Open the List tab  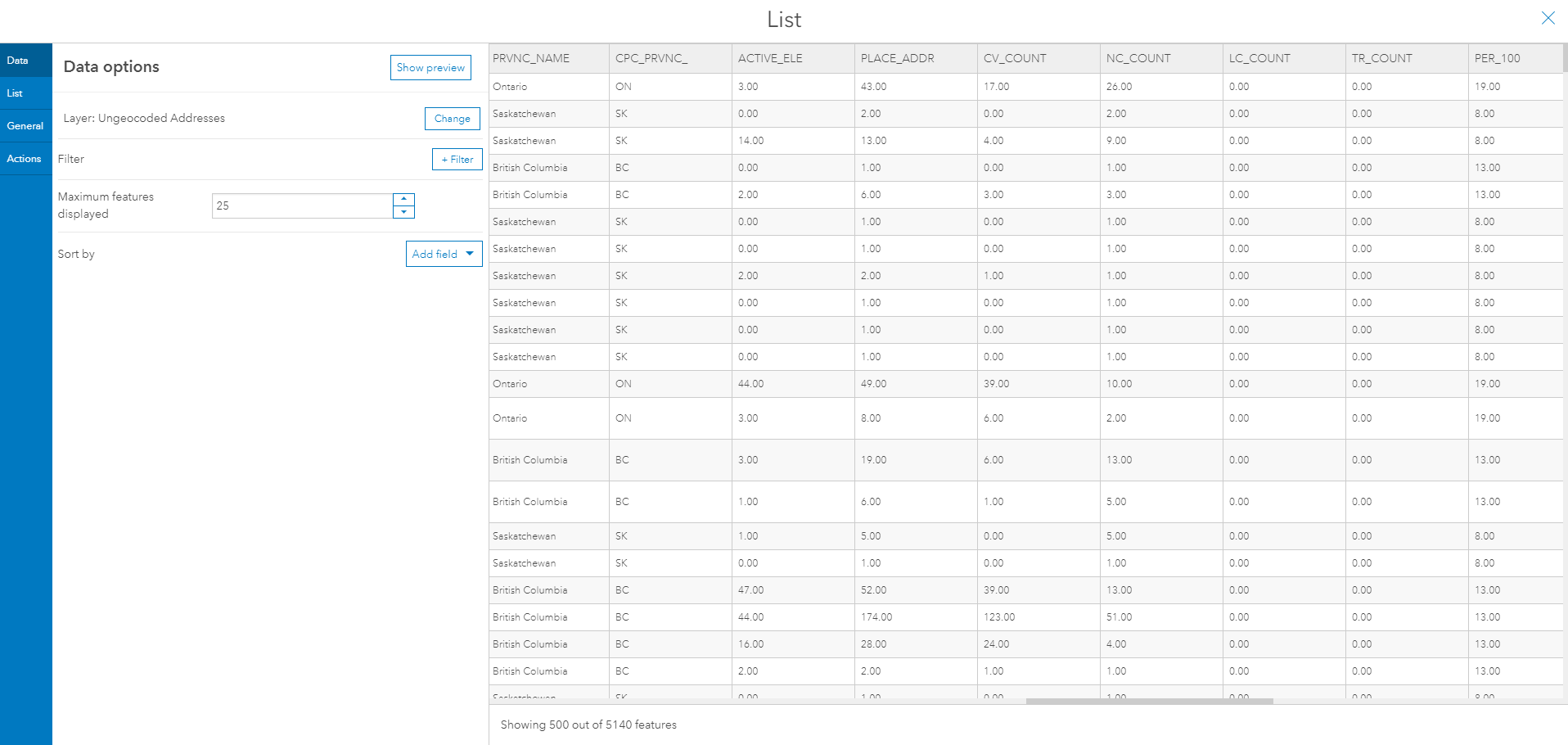tap(15, 93)
